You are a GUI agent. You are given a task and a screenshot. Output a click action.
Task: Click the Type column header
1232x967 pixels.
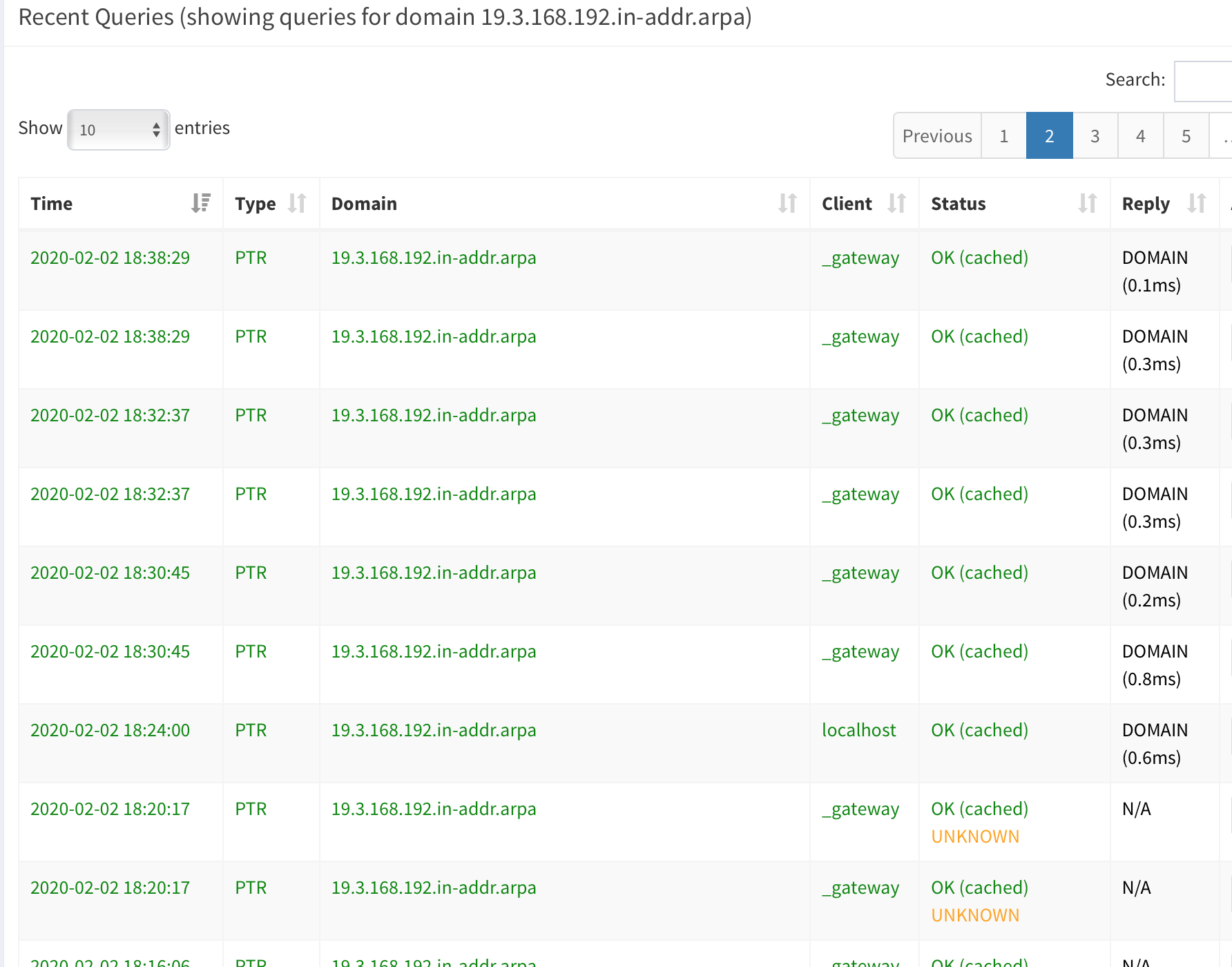(x=271, y=204)
